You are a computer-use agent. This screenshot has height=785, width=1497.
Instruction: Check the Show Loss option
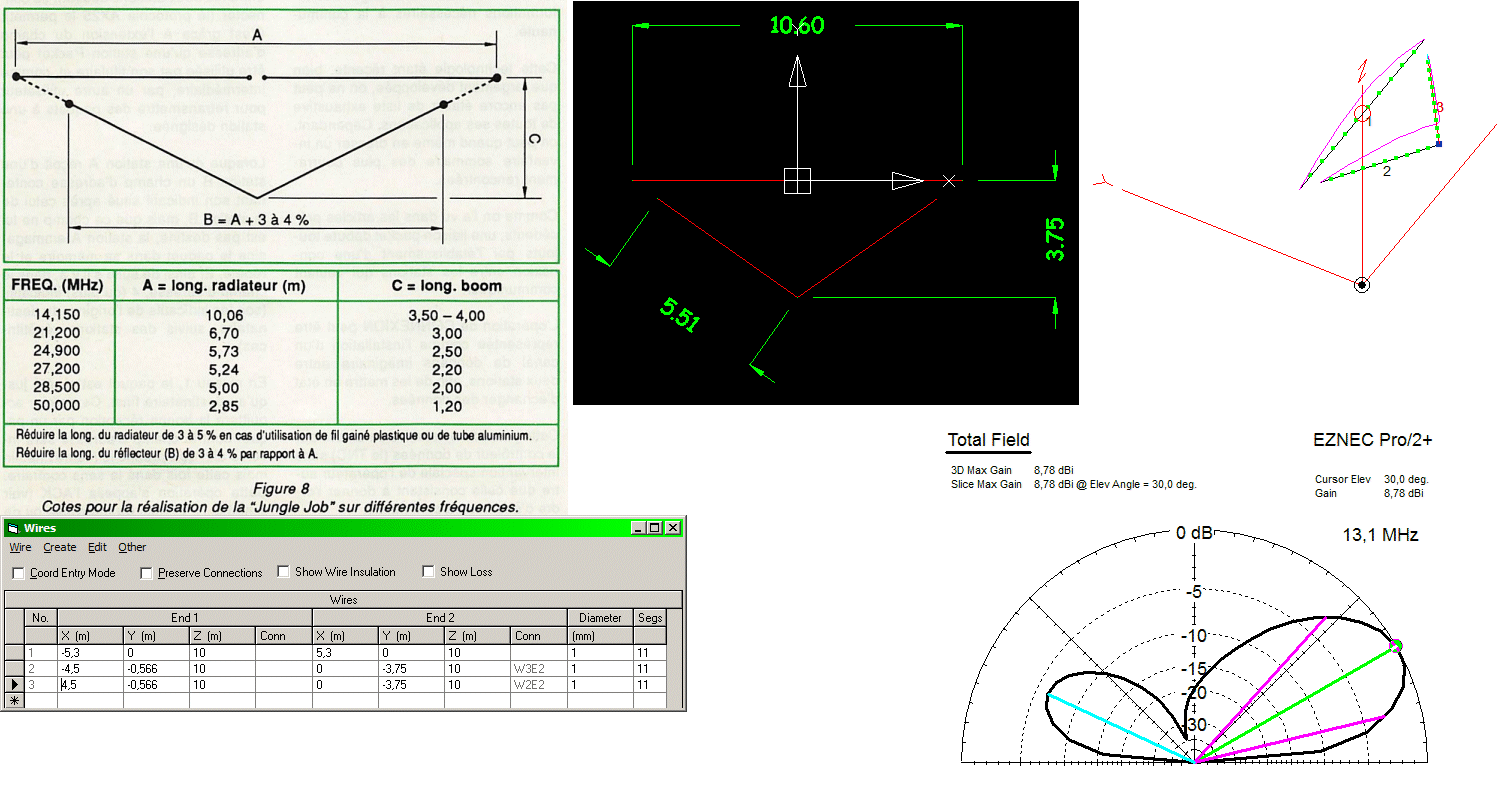[x=429, y=572]
